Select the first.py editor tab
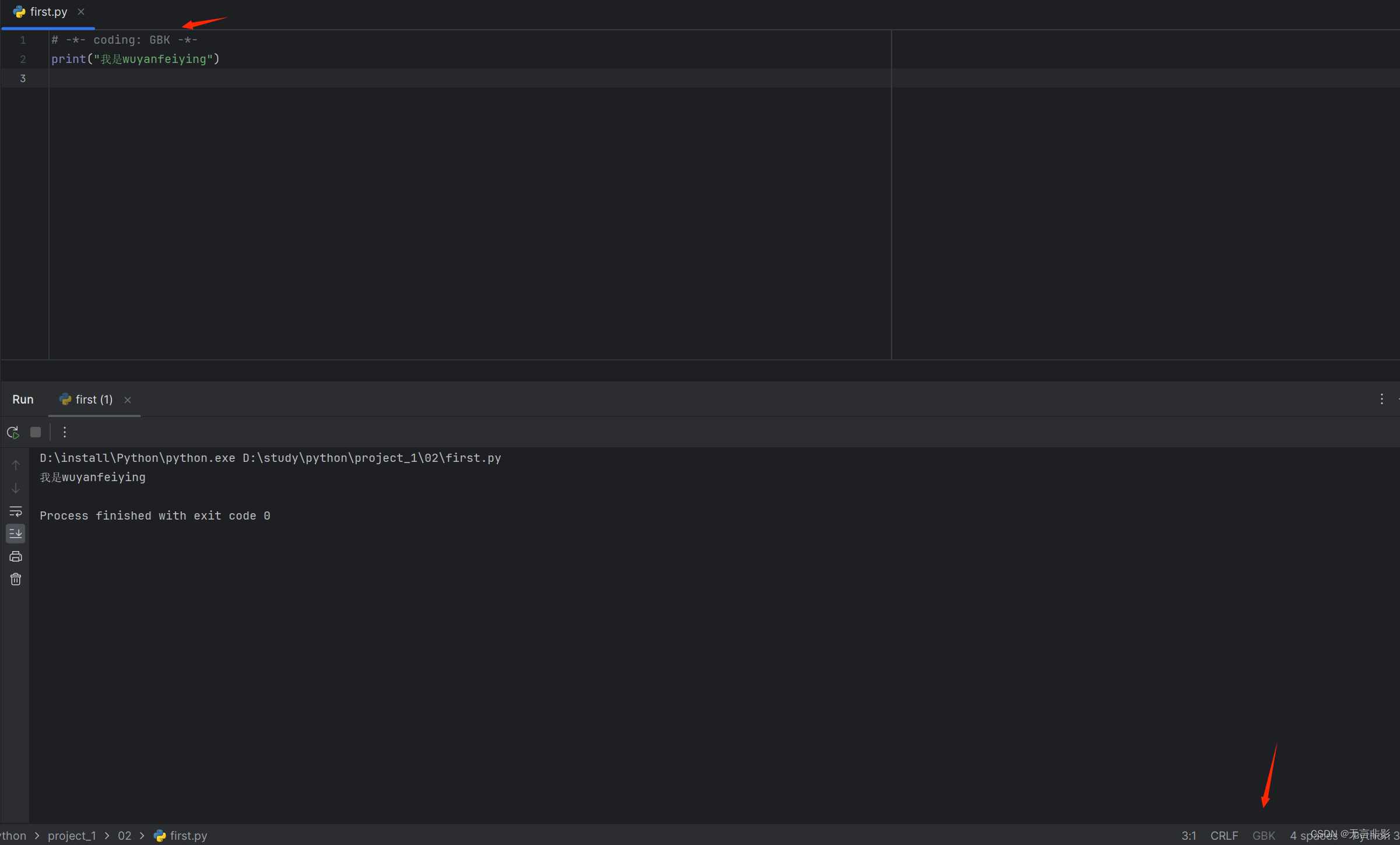1400x845 pixels. point(48,12)
